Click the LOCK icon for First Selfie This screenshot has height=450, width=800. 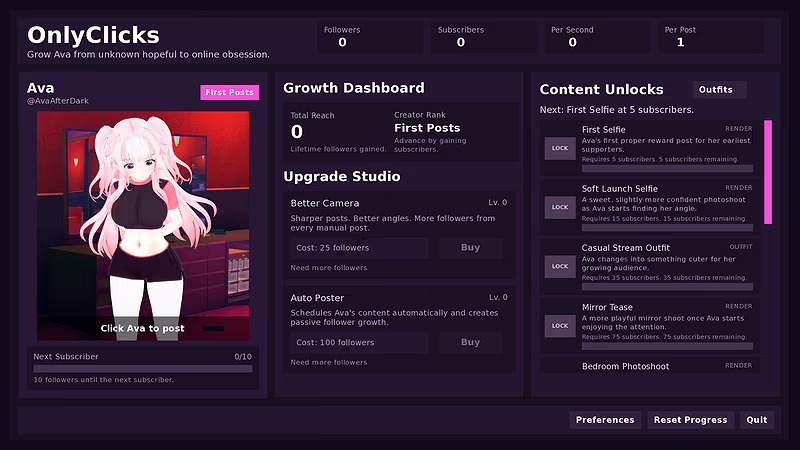(x=560, y=148)
